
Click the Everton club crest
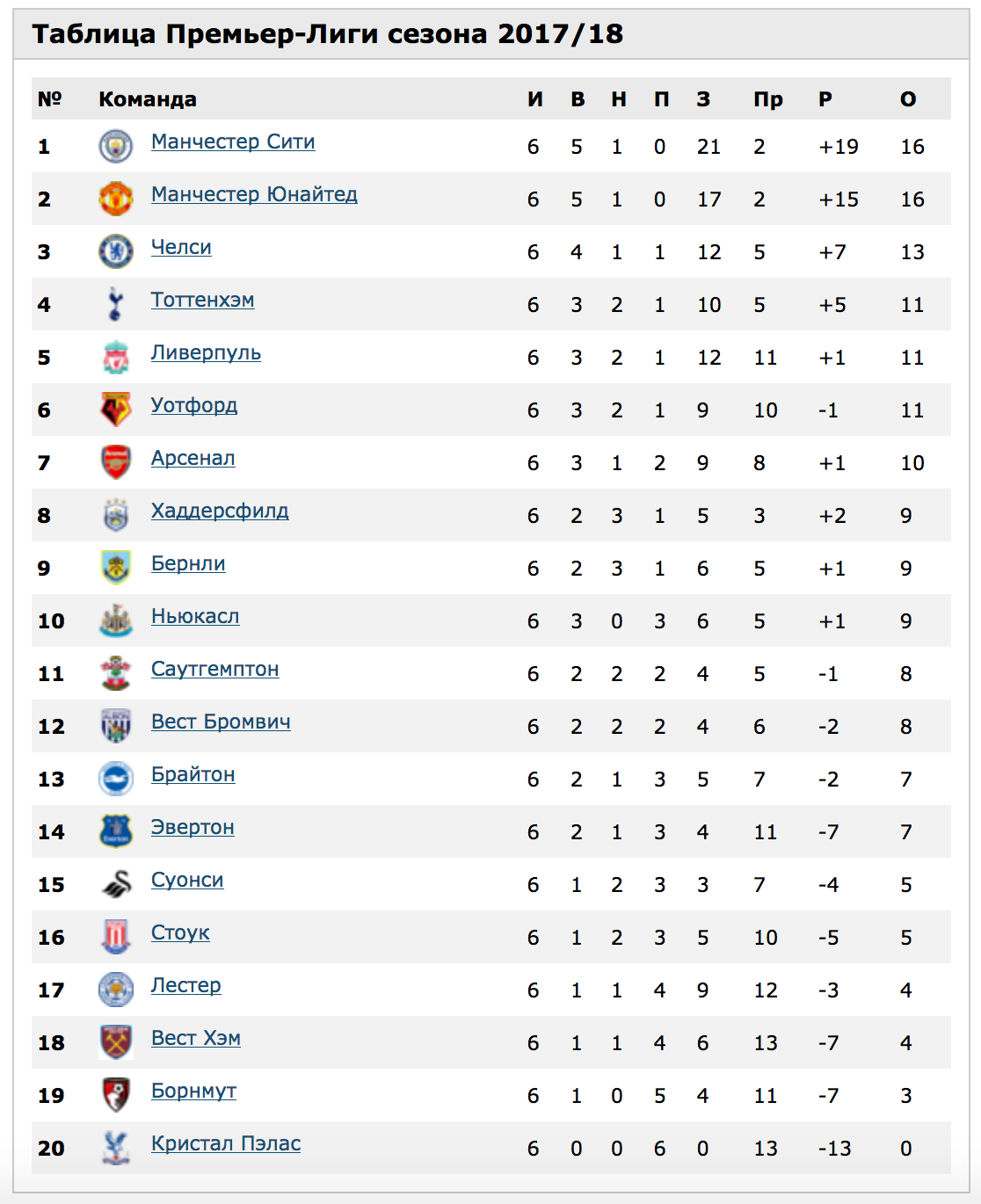(115, 831)
